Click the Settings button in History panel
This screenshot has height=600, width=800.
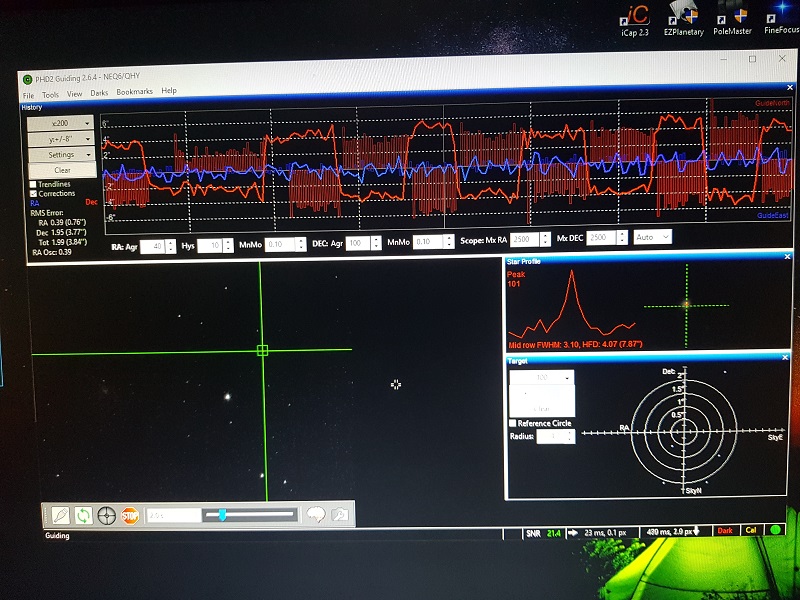point(61,155)
